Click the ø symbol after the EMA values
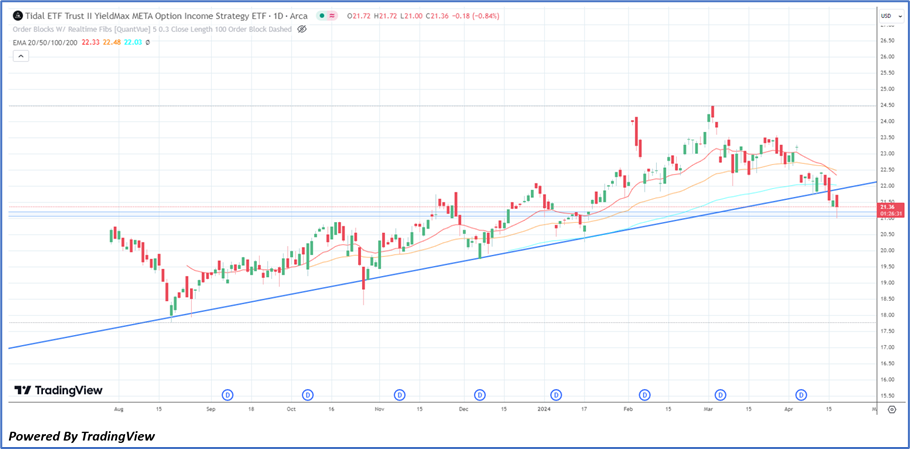The width and height of the screenshot is (910, 449). point(147,42)
